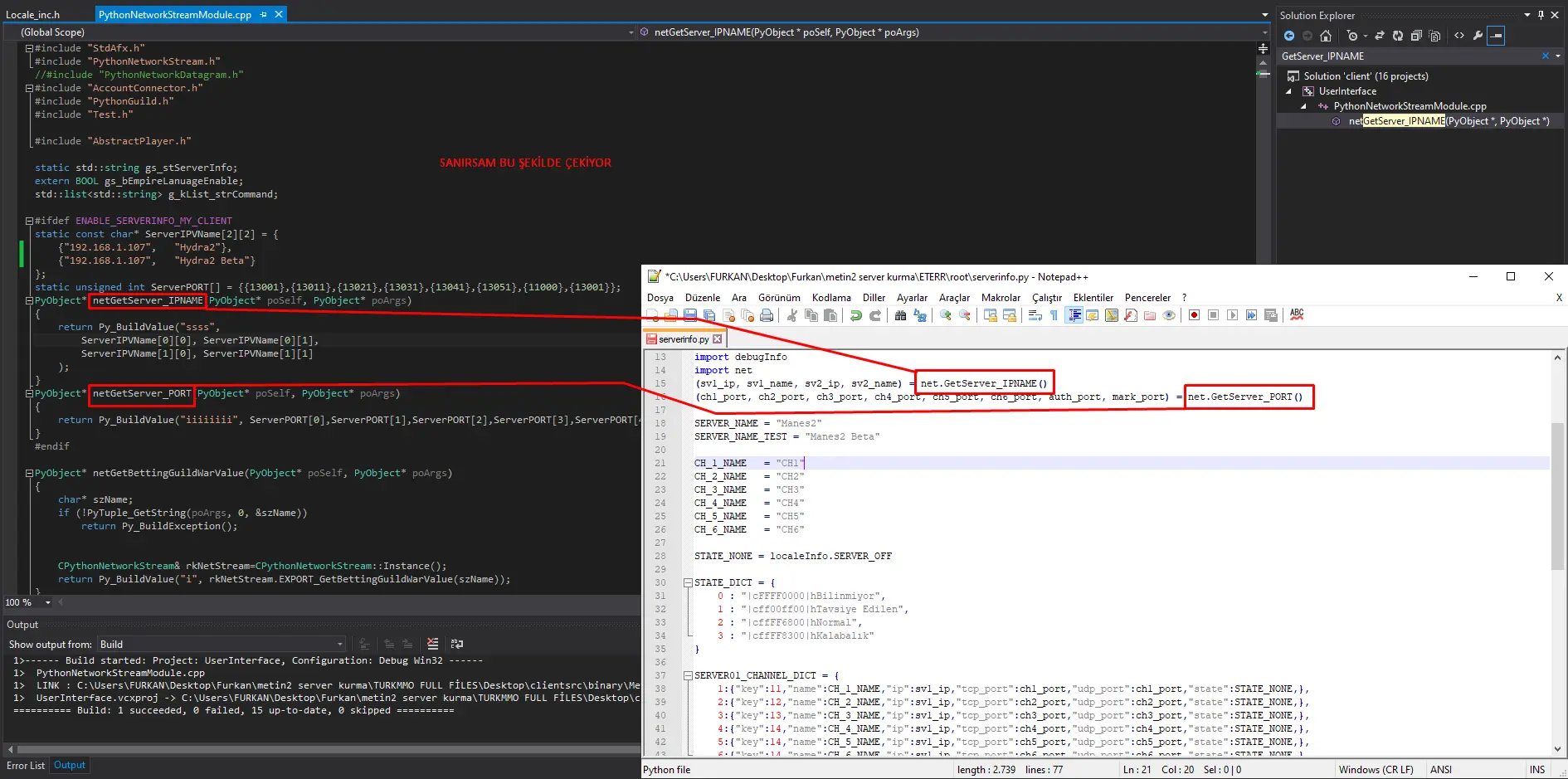Viewport: 1568px width, 779px height.
Task: Collapse the #ifdef ENABLE_SERVERINFO_MY_CLIENT region
Action: pyautogui.click(x=29, y=221)
